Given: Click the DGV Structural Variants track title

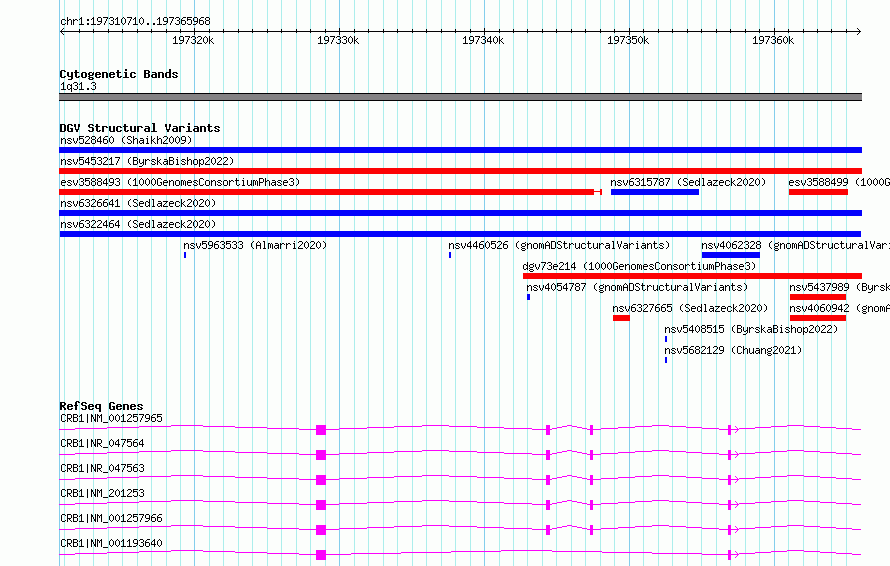Looking at the screenshot, I should click(x=140, y=128).
